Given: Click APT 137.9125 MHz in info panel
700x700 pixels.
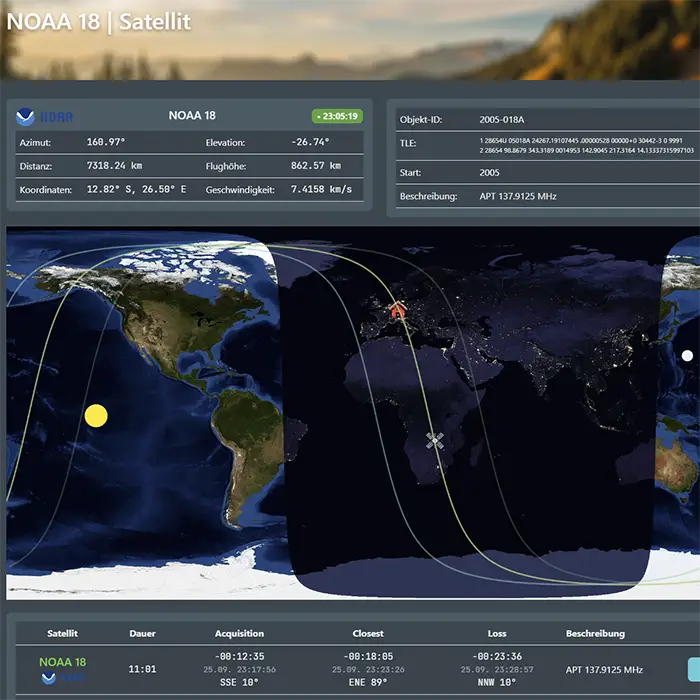Looking at the screenshot, I should (518, 196).
